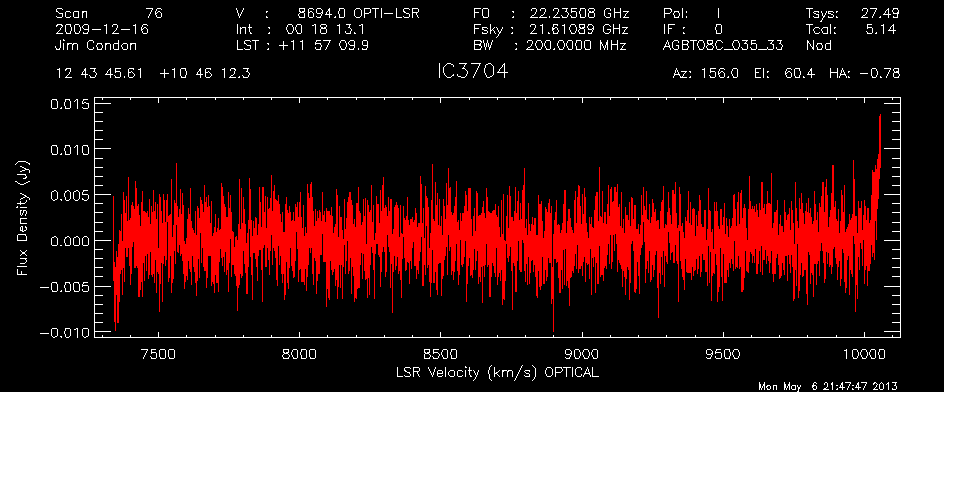
Task: Click the observer name Jim Condon
Action: point(96,45)
